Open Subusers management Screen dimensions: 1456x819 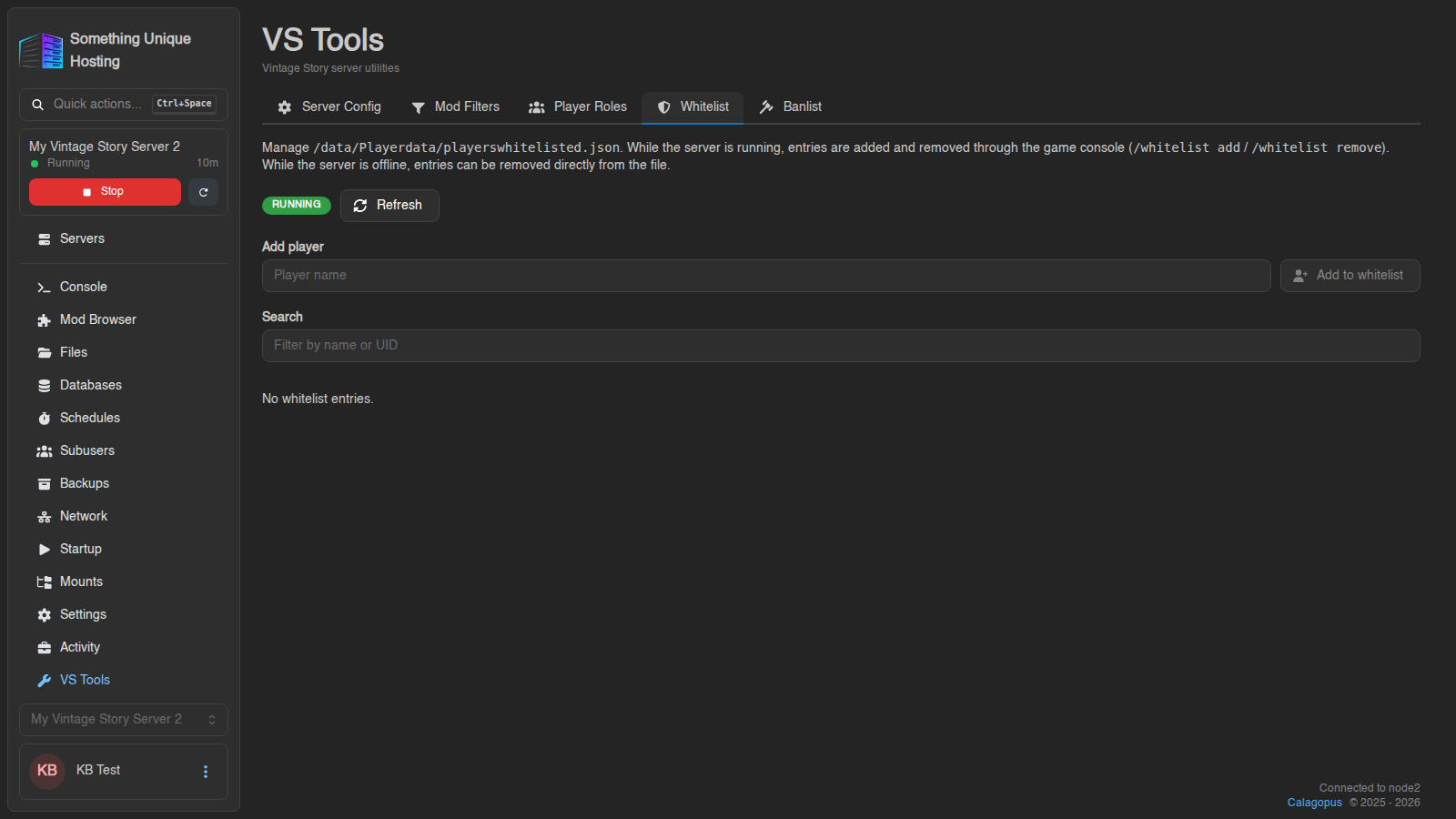[x=124, y=450]
